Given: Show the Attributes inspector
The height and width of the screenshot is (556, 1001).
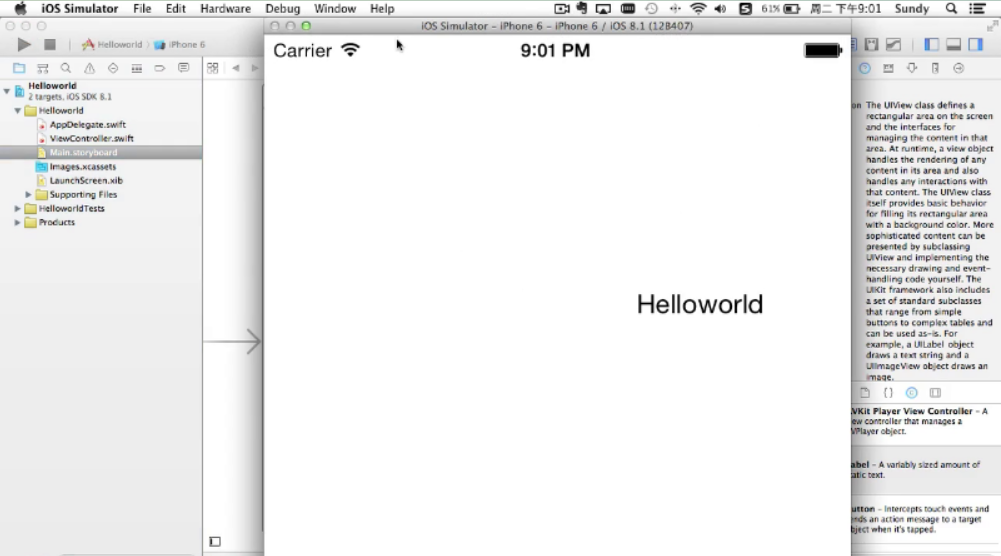Looking at the screenshot, I should pyautogui.click(x=912, y=68).
